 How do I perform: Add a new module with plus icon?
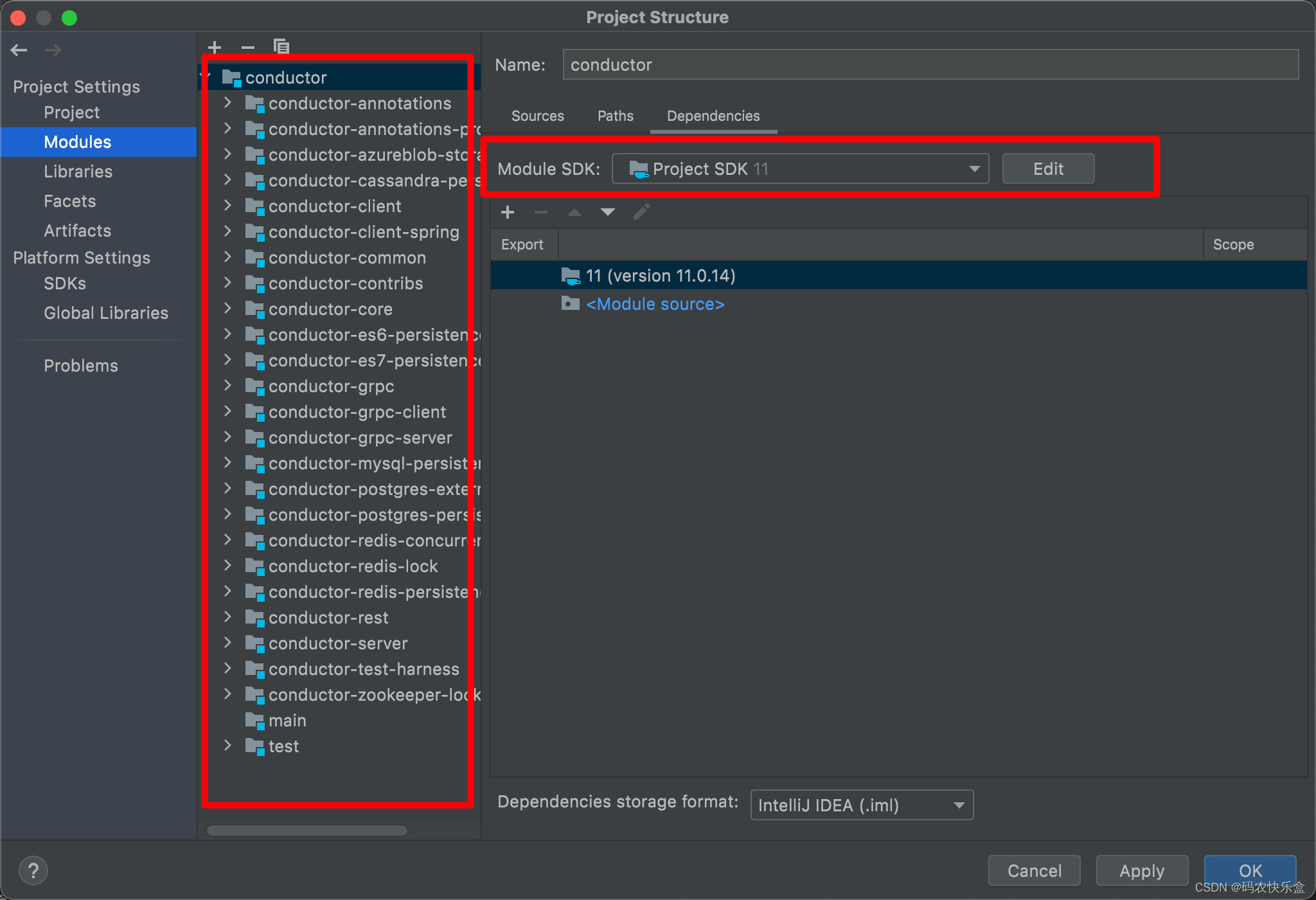coord(215,47)
